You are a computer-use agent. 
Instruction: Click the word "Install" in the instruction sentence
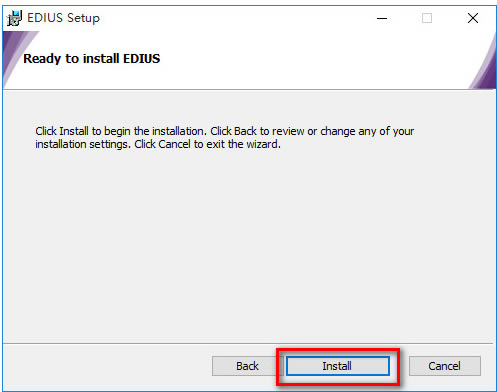click(74, 131)
